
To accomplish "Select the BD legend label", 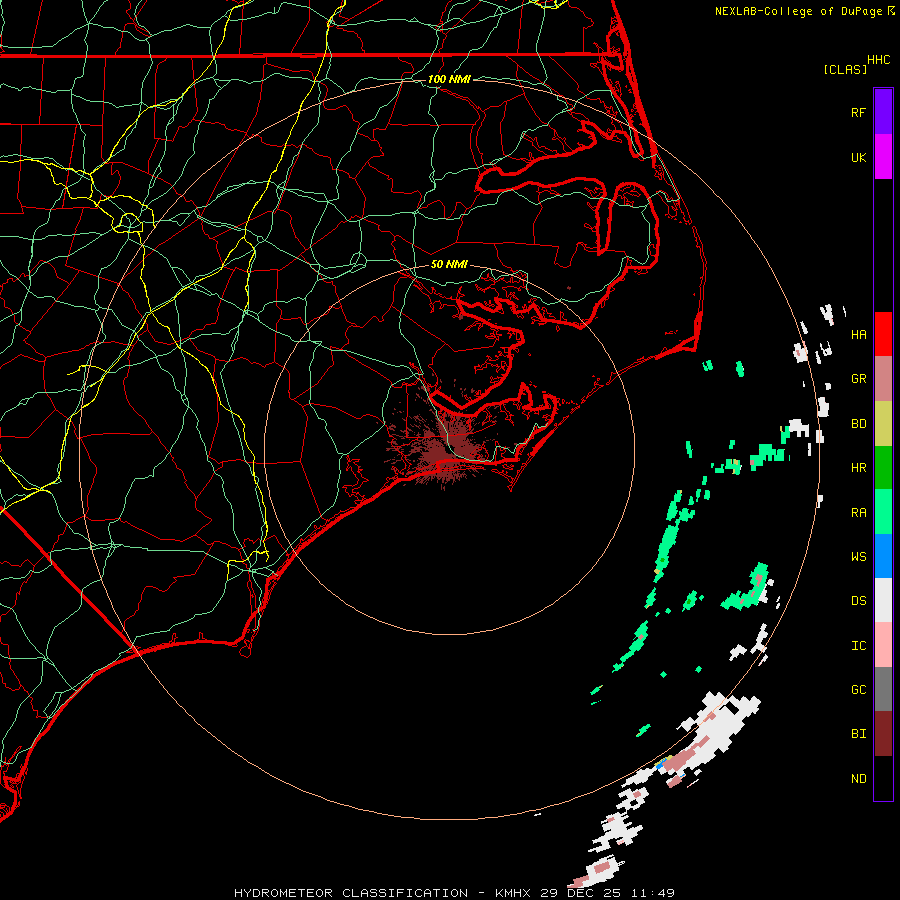I will [x=858, y=424].
